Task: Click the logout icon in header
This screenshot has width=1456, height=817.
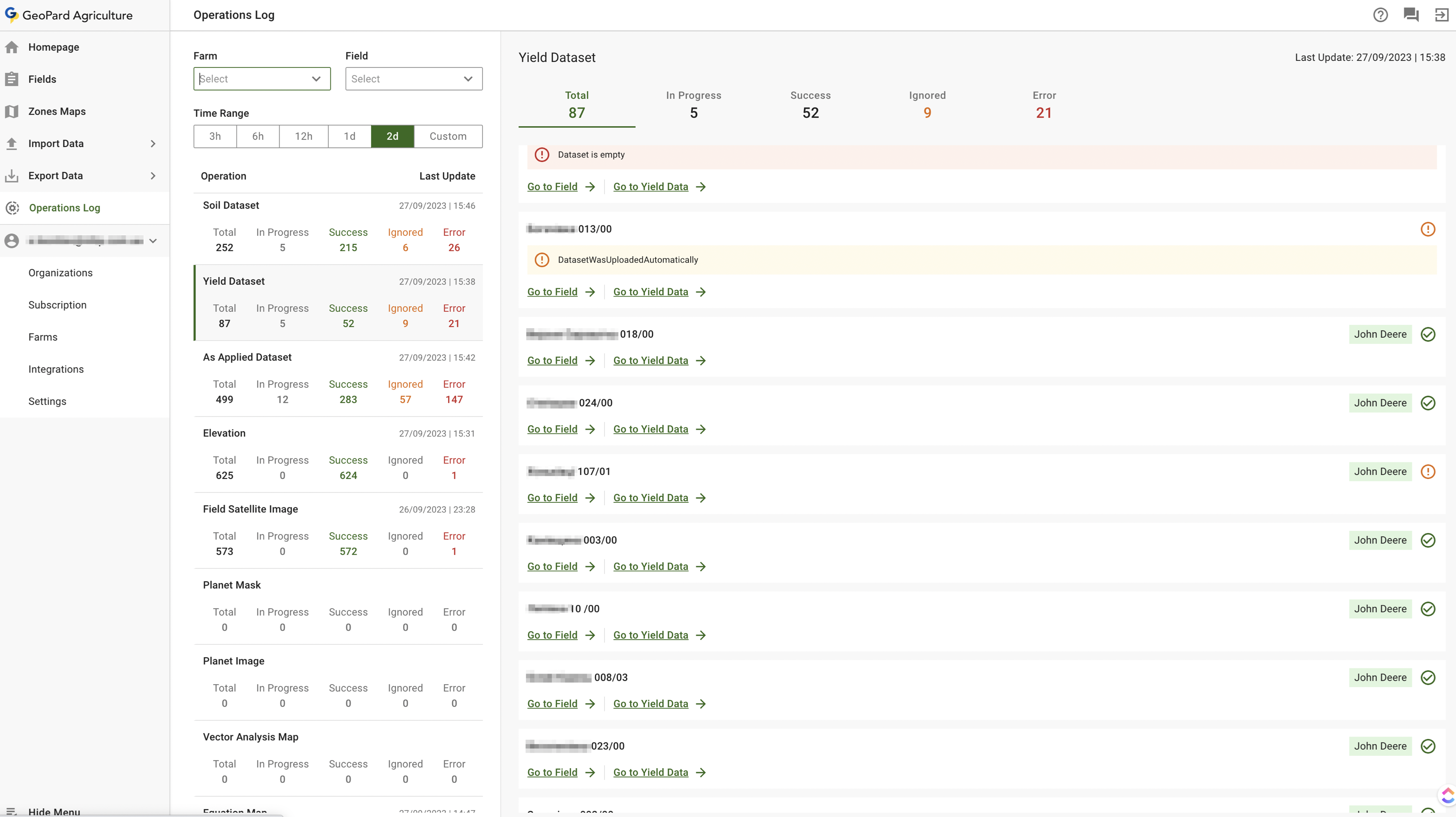Action: coord(1442,15)
